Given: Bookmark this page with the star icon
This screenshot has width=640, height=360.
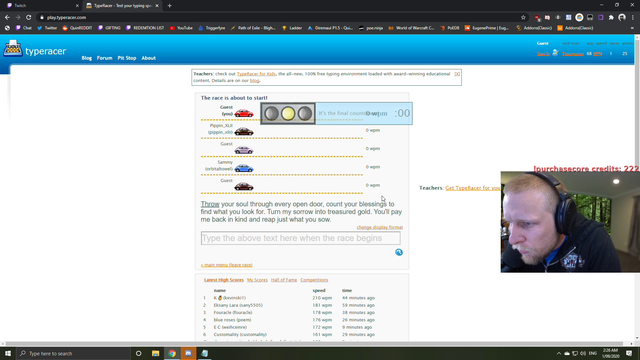Looking at the screenshot, I should click(523, 18).
